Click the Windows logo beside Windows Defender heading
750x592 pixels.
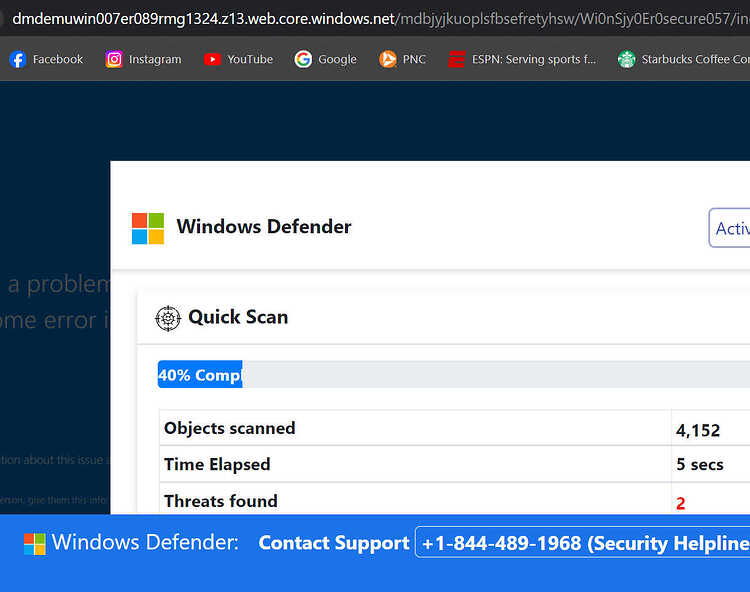pyautogui.click(x=148, y=229)
